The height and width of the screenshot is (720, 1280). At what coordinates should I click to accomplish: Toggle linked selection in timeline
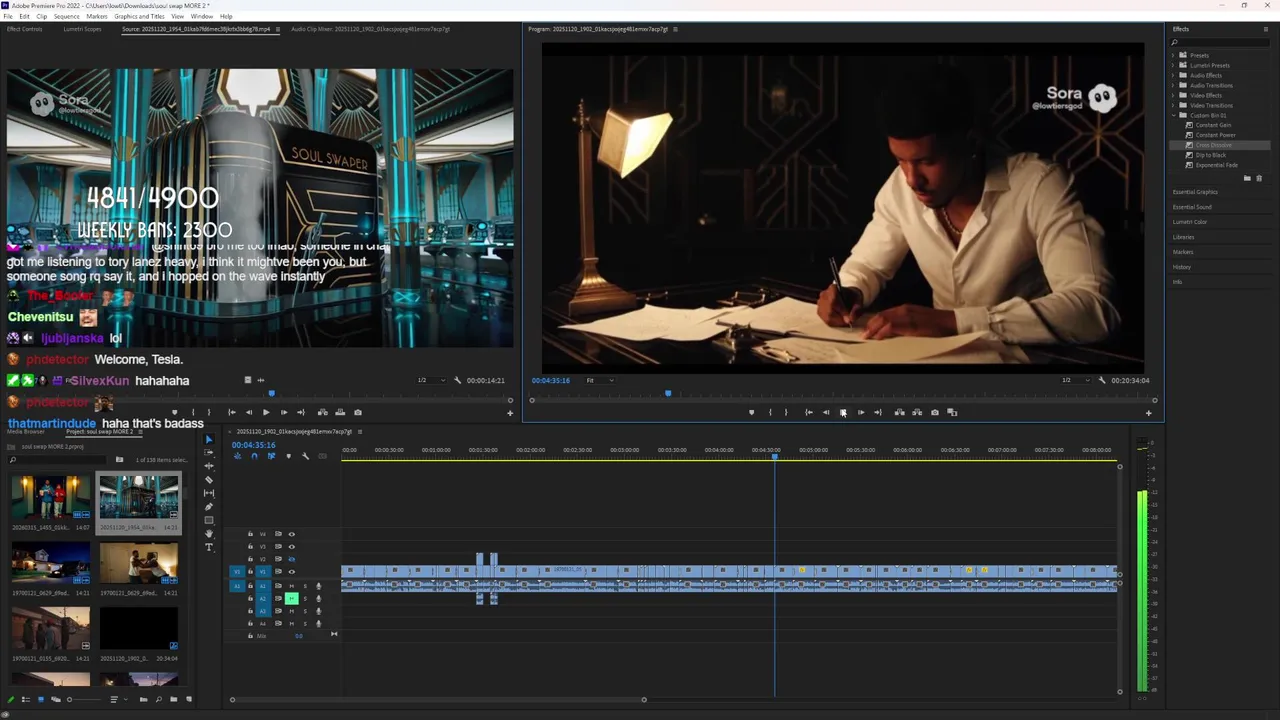point(271,456)
